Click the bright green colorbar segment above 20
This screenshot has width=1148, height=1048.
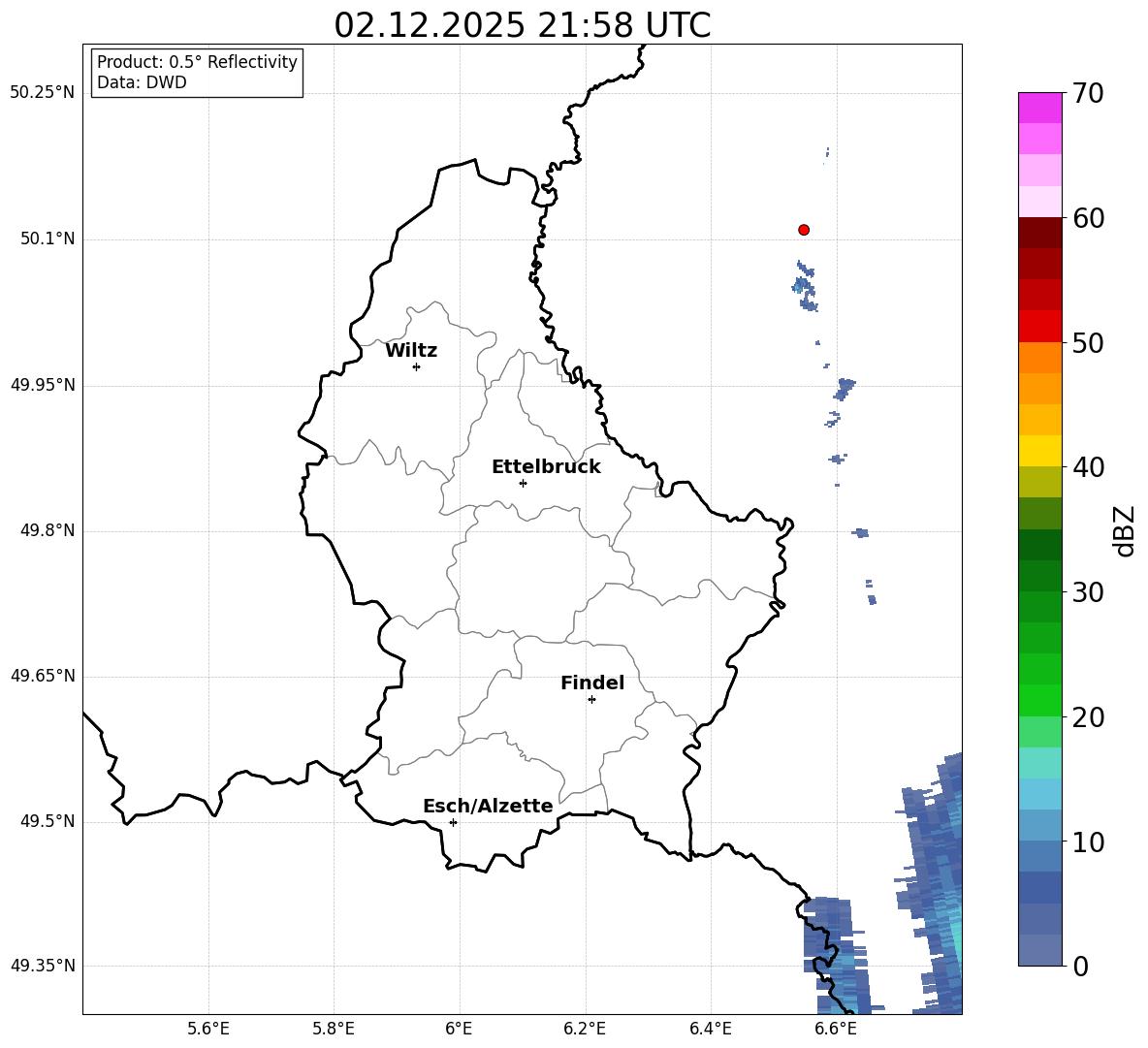pyautogui.click(x=1040, y=700)
